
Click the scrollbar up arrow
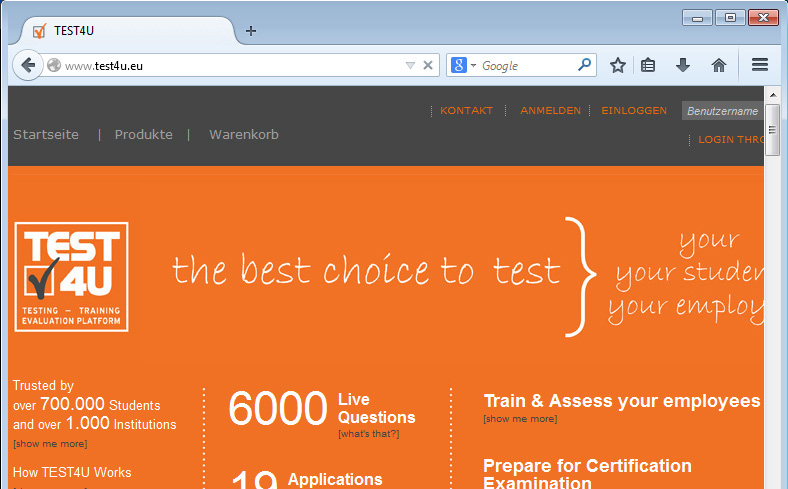point(772,94)
